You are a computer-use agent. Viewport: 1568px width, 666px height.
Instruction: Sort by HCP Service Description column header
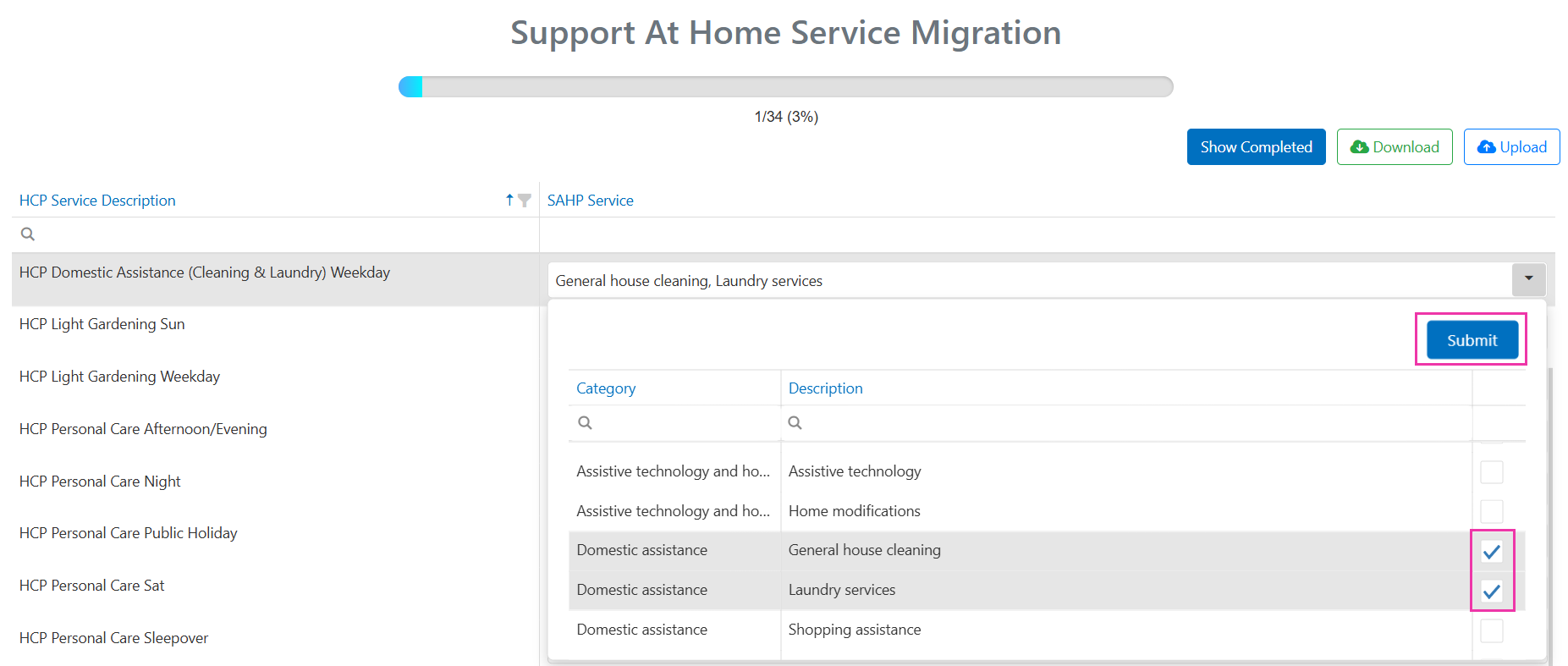click(x=97, y=201)
